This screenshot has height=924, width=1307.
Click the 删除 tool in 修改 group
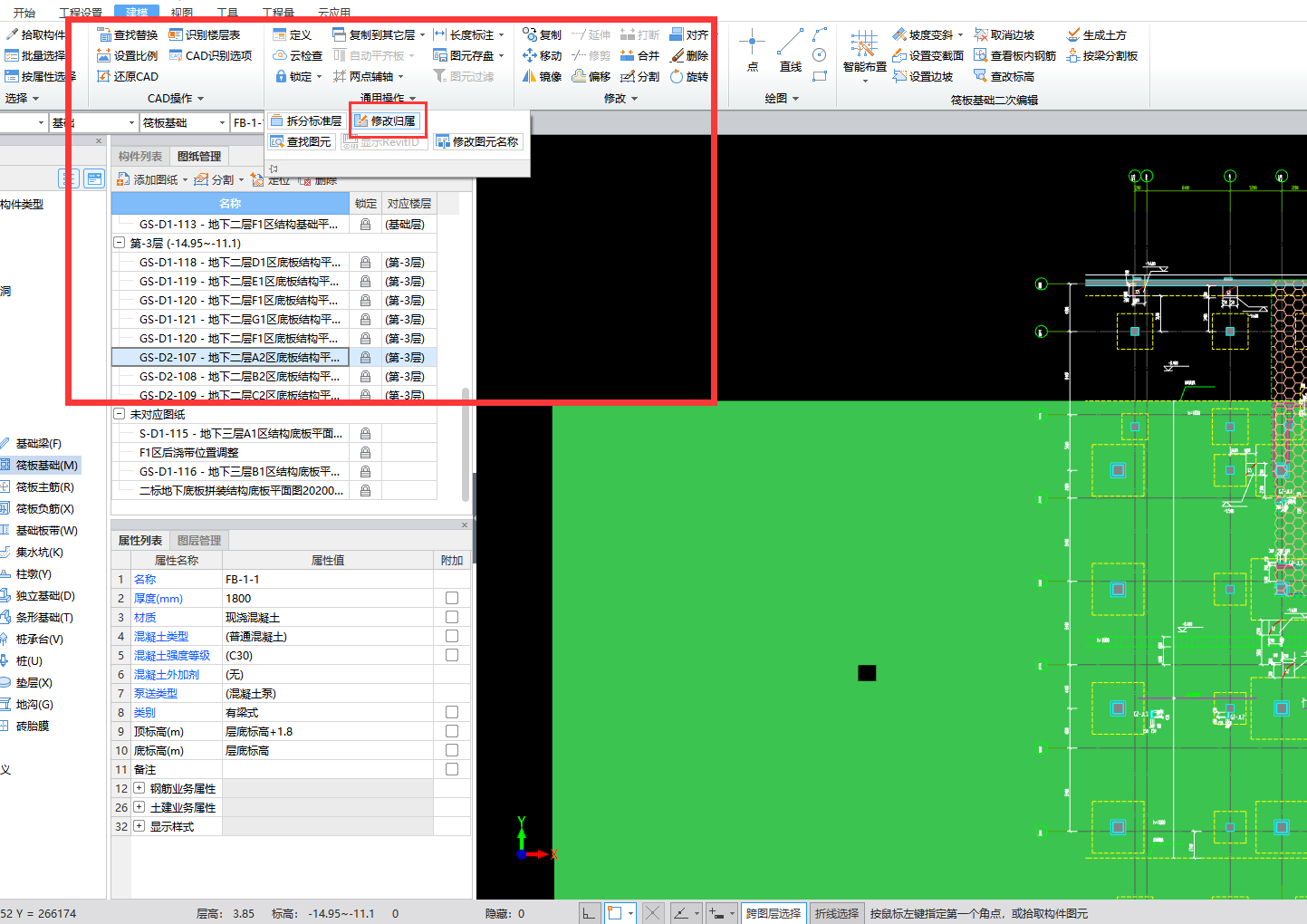(689, 55)
